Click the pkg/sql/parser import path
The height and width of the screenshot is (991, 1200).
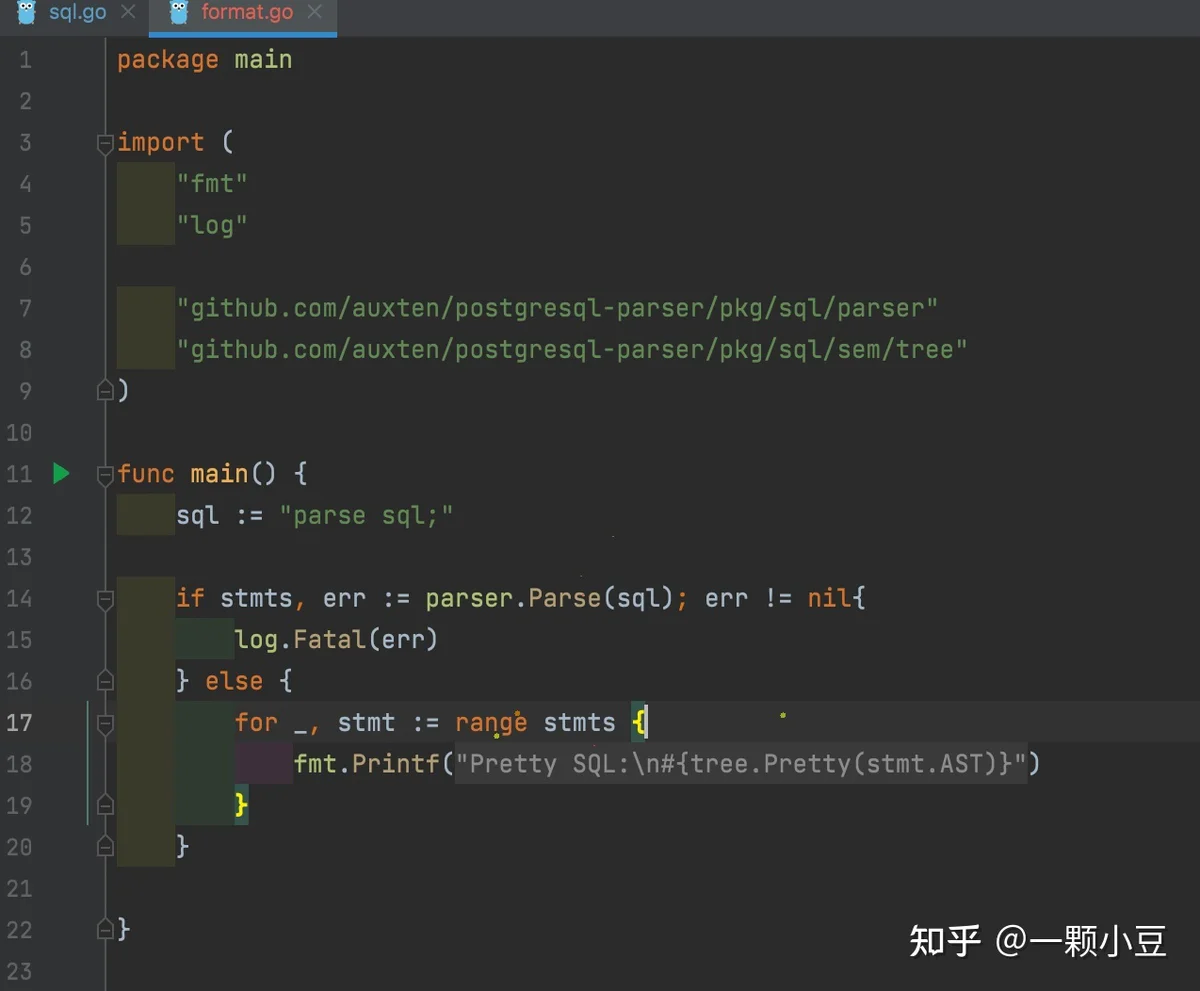pyautogui.click(x=557, y=308)
